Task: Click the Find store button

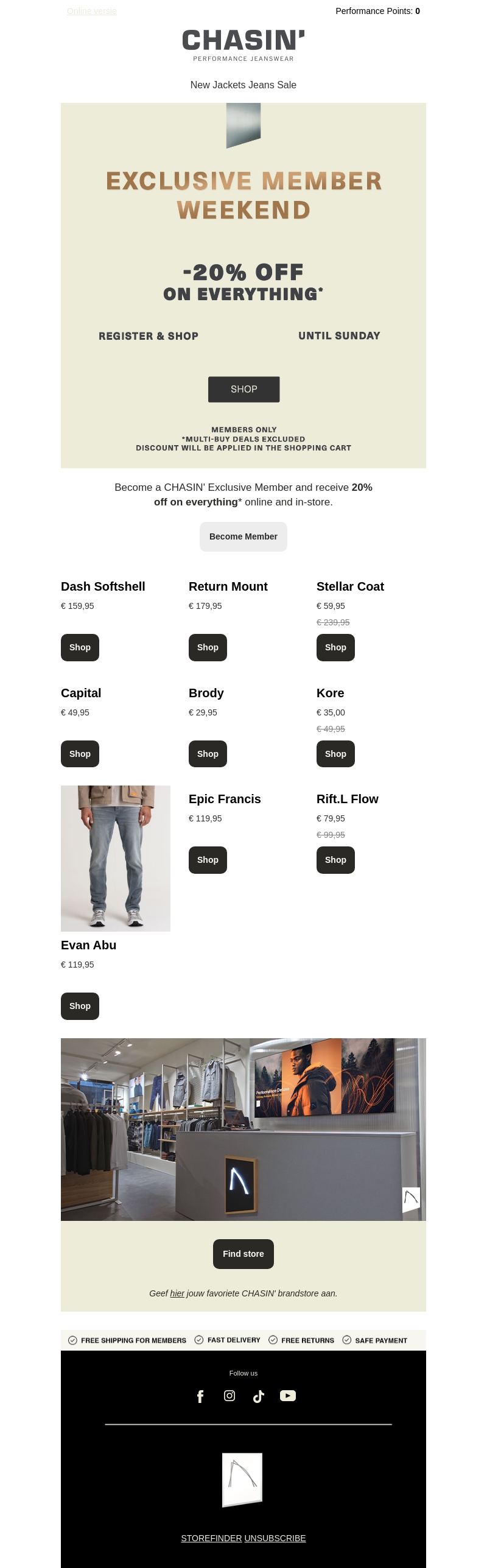Action: (243, 1254)
